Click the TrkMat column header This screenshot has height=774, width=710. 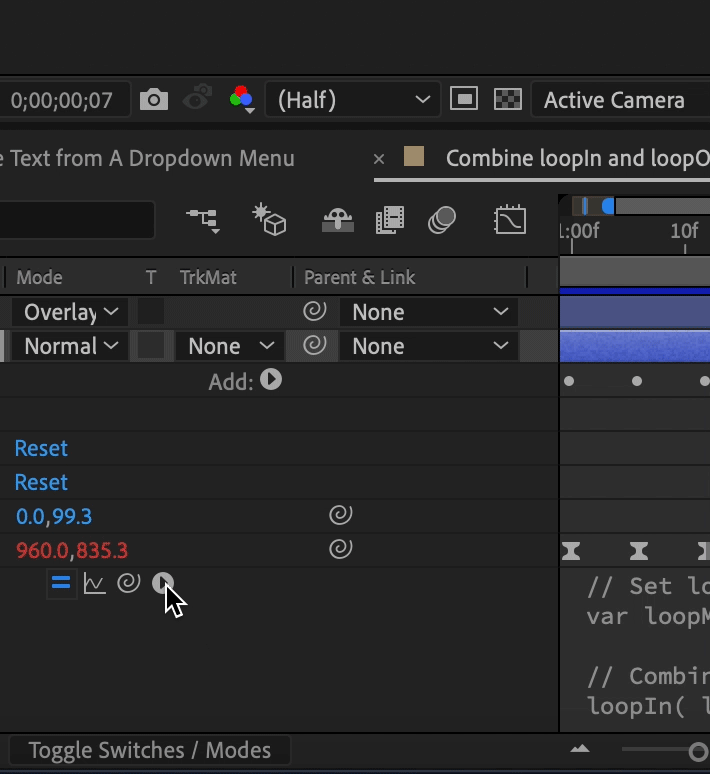point(208,277)
